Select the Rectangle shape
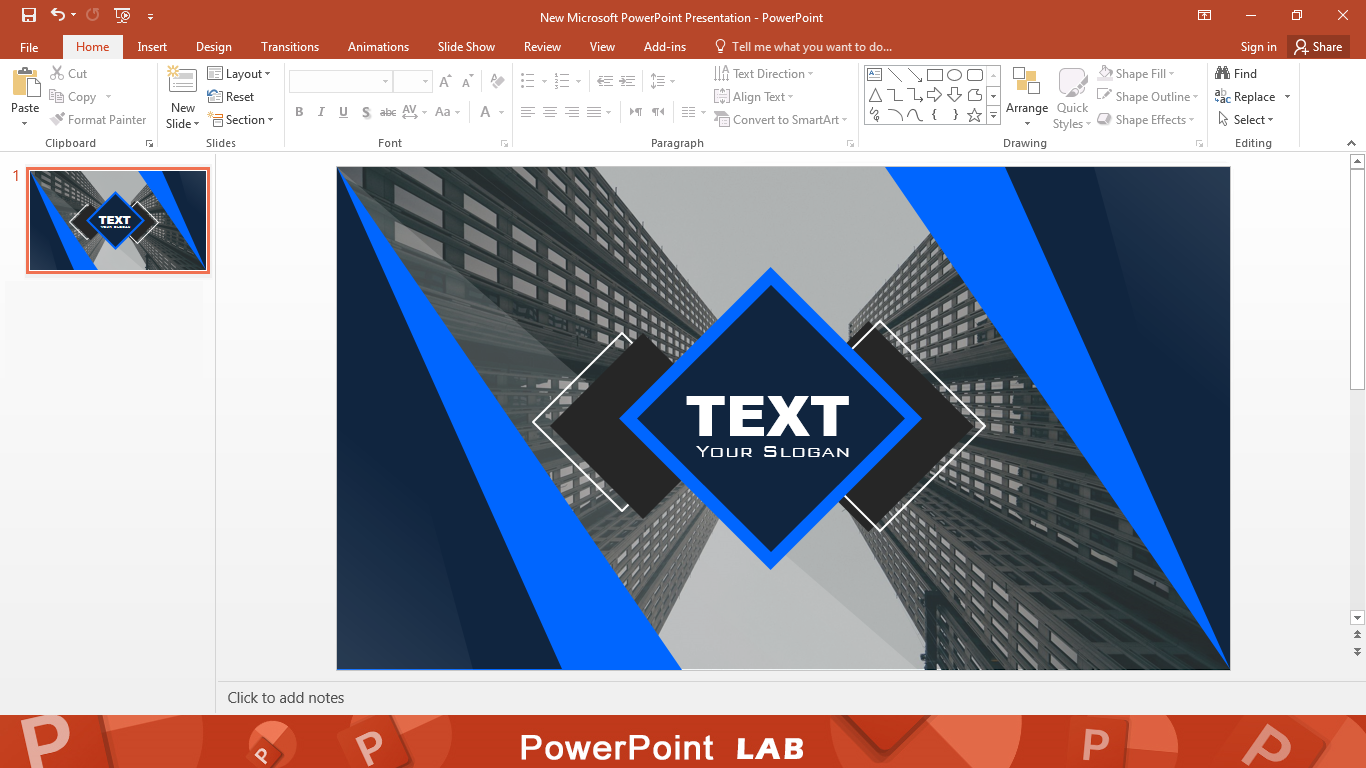 935,74
